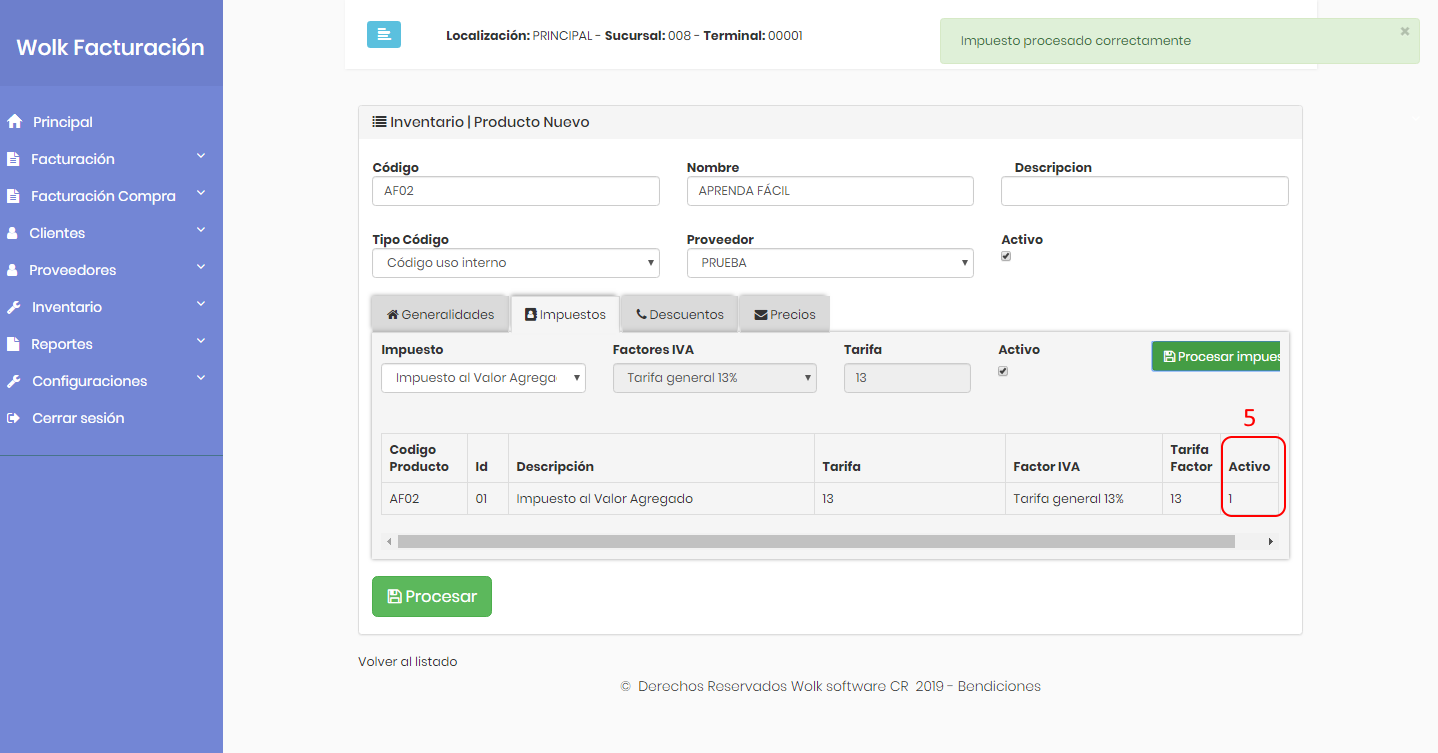The height and width of the screenshot is (753, 1438).
Task: Click the wrench icon beside Configuraciones
Action: pyautogui.click(x=13, y=381)
